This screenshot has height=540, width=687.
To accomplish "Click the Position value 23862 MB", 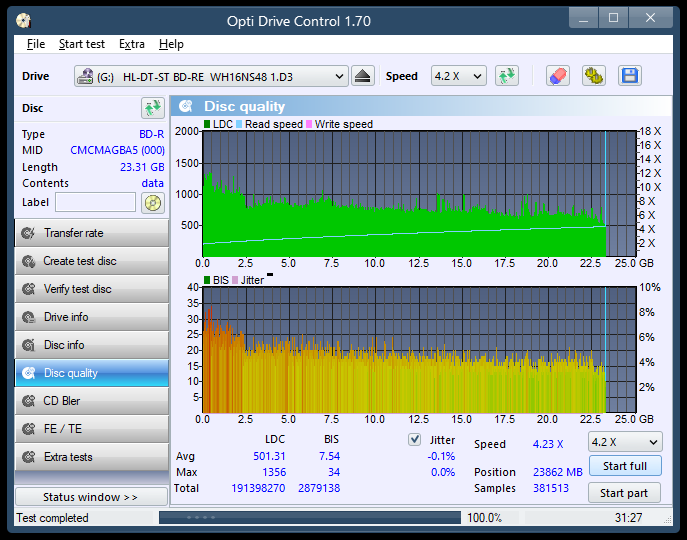I will point(558,472).
